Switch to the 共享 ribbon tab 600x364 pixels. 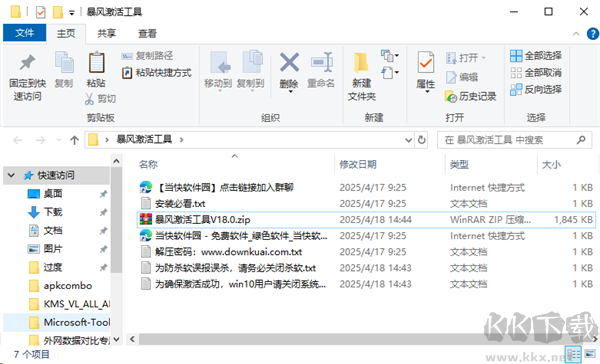pos(106,34)
